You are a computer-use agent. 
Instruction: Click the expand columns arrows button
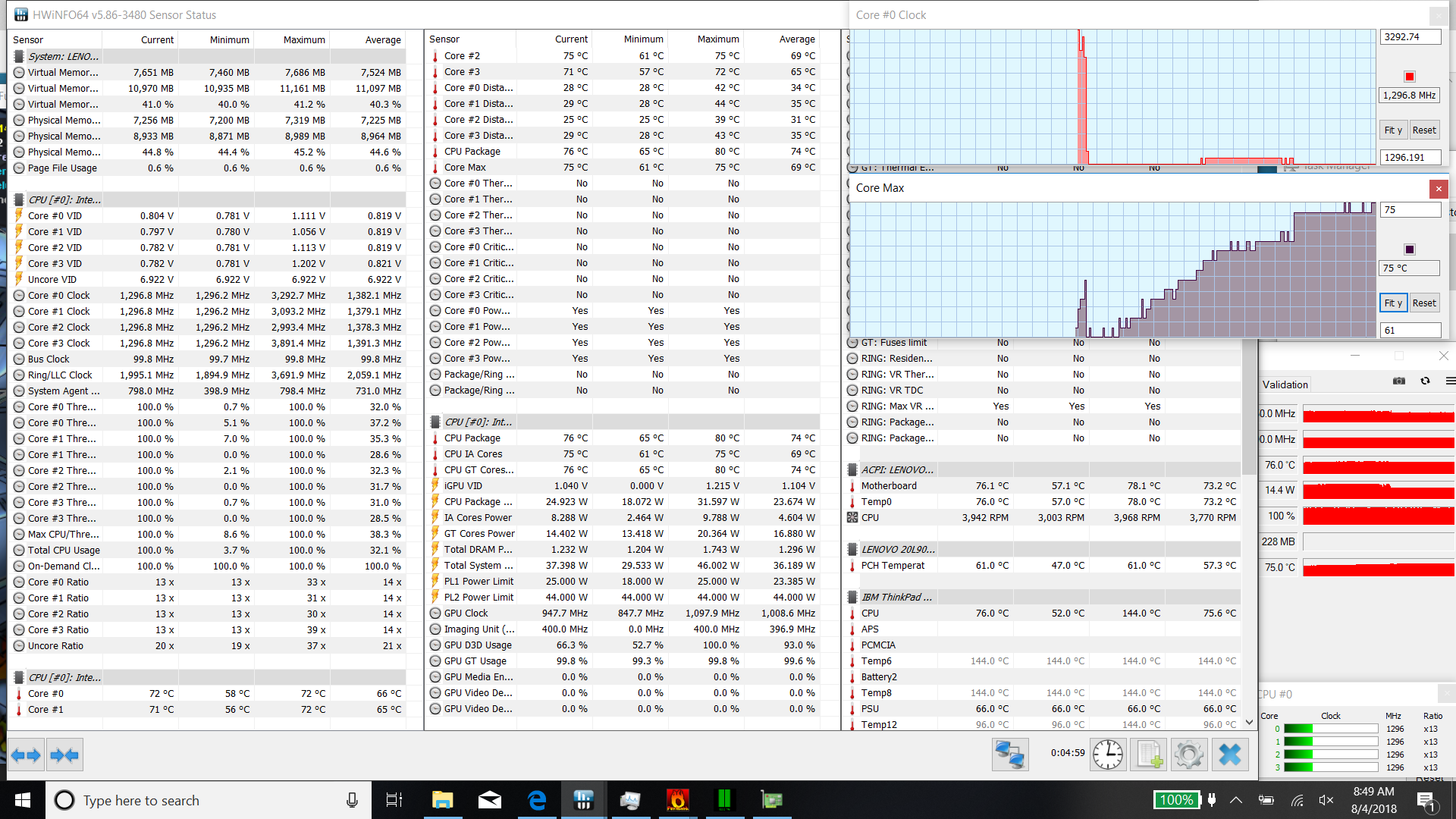point(27,755)
